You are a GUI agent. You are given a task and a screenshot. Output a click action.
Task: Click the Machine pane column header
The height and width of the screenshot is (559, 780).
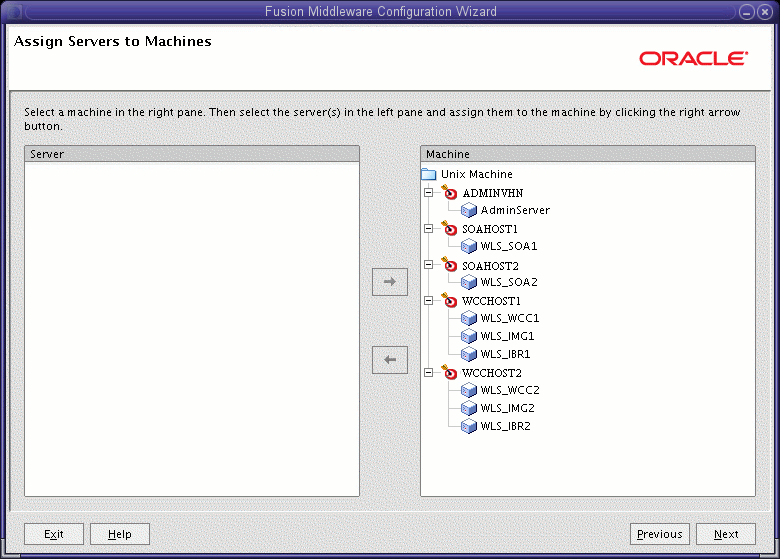pos(588,154)
